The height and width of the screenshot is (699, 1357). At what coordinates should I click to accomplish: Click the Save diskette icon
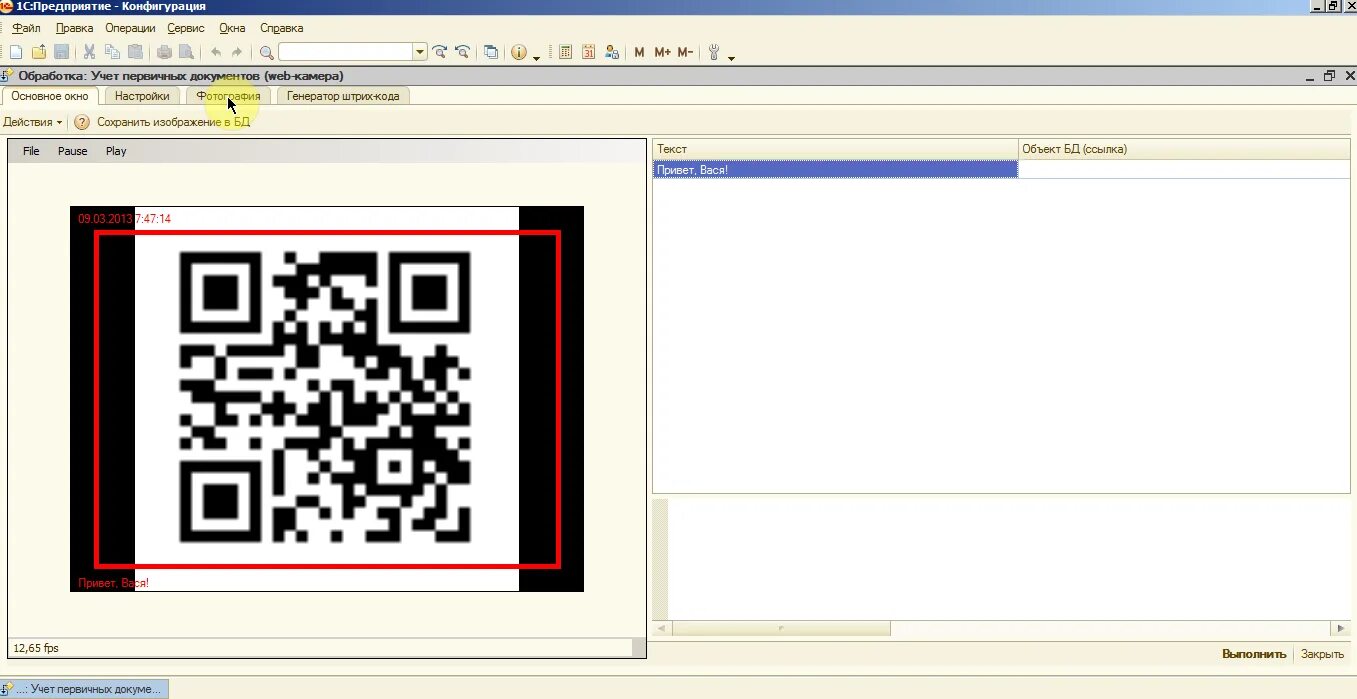[62, 52]
